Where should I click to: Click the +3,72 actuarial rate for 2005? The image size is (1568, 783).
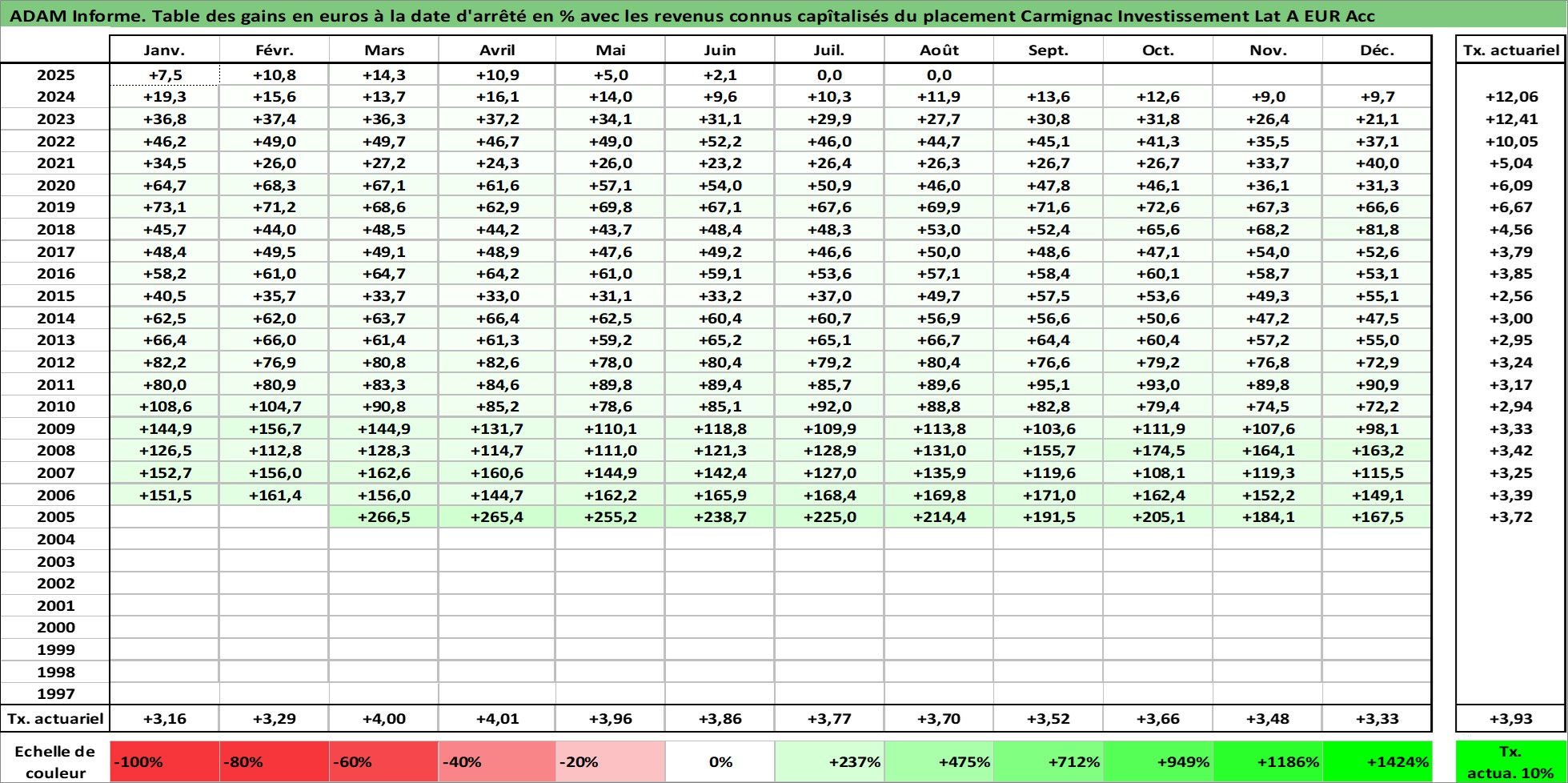(x=1510, y=516)
